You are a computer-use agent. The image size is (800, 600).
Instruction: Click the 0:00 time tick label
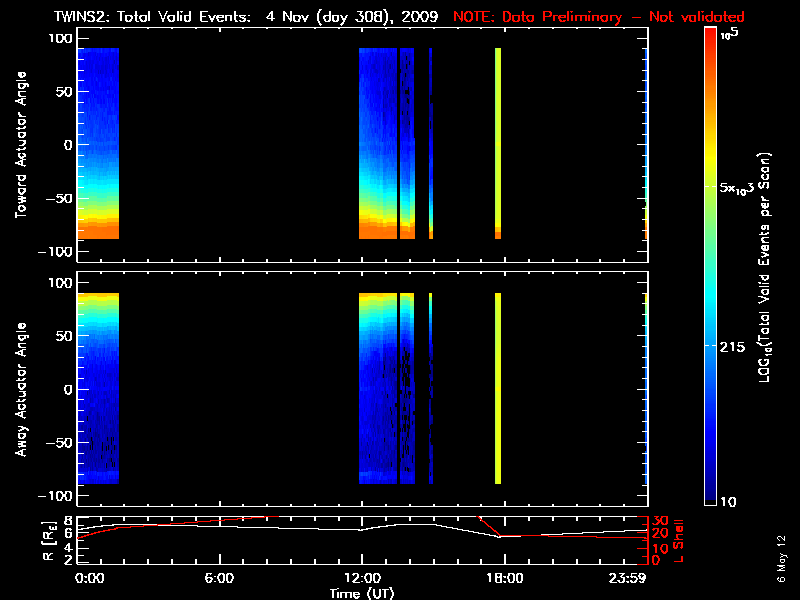pos(89,578)
